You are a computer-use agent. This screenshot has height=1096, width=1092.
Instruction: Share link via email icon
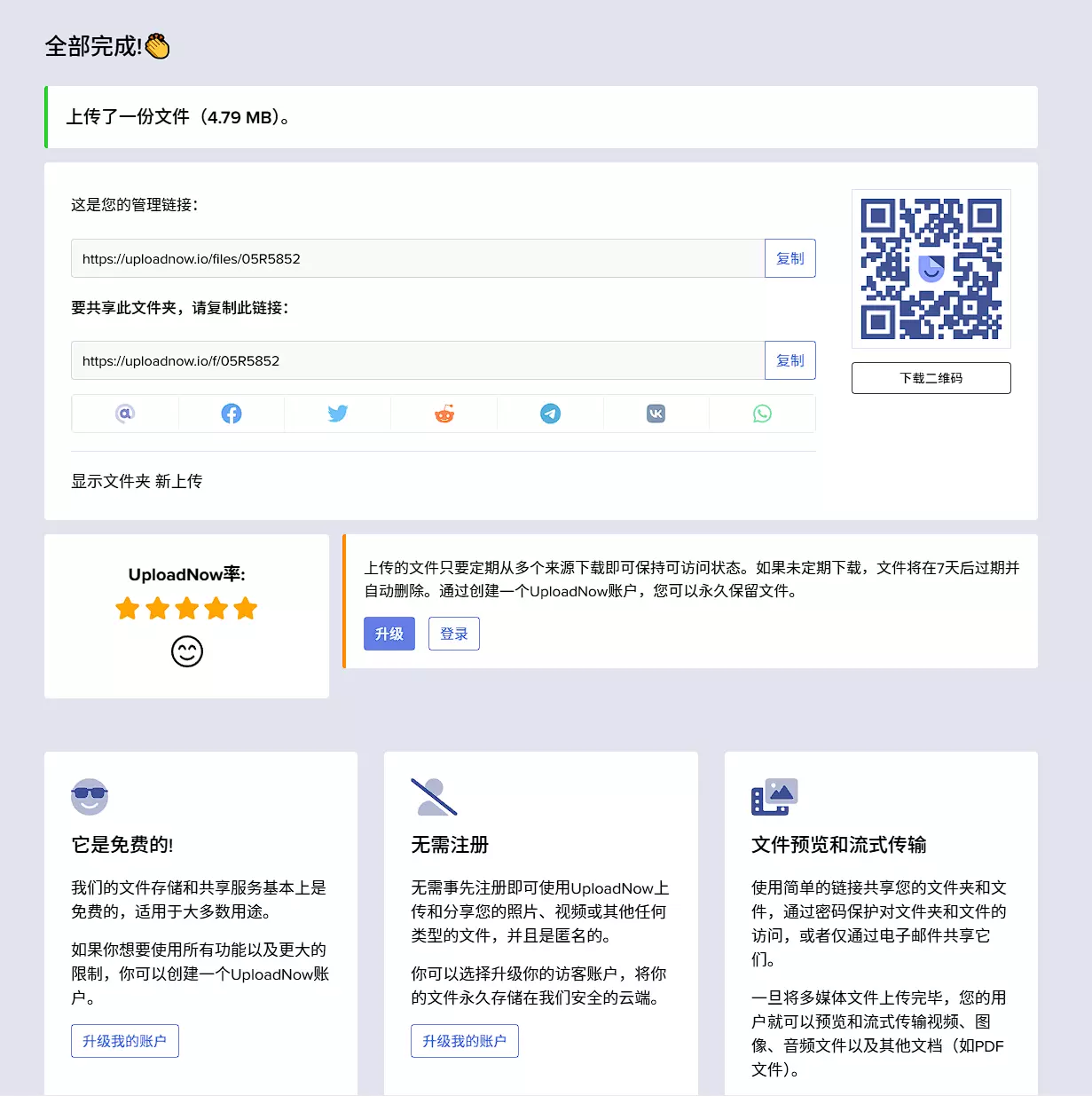click(x=125, y=414)
